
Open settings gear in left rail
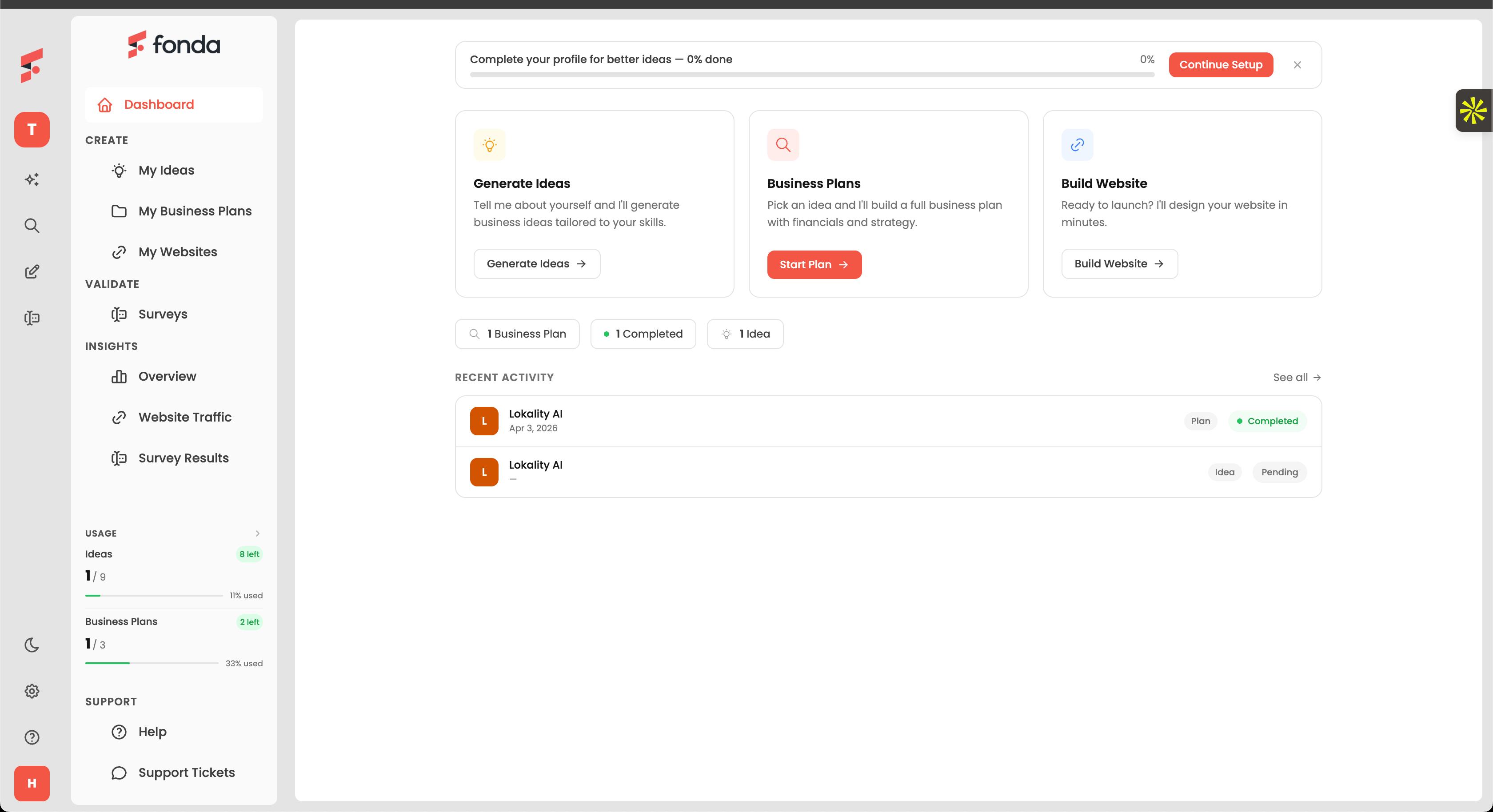(32, 691)
